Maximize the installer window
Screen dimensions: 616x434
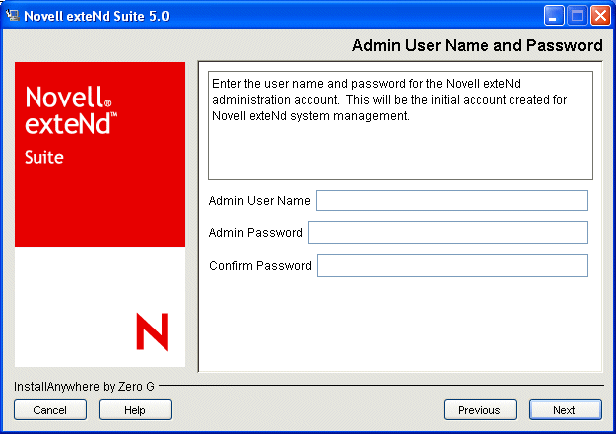(577, 16)
